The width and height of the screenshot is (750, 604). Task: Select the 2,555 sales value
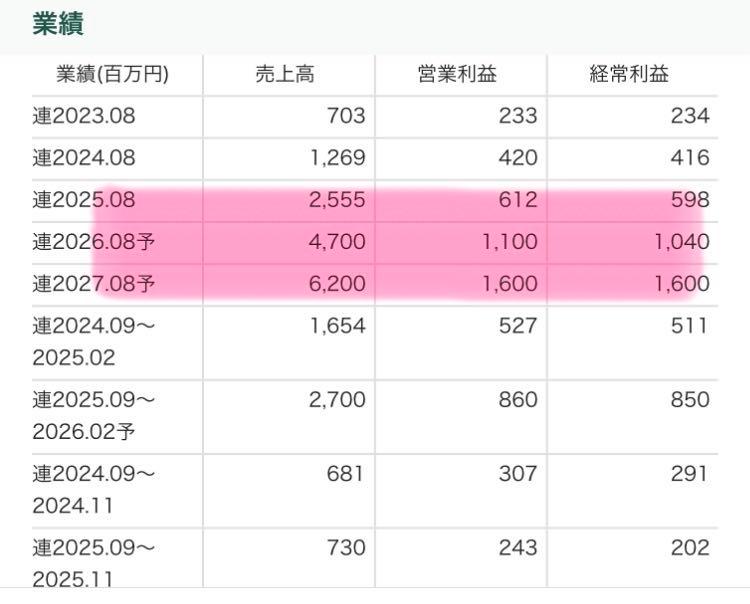click(338, 200)
